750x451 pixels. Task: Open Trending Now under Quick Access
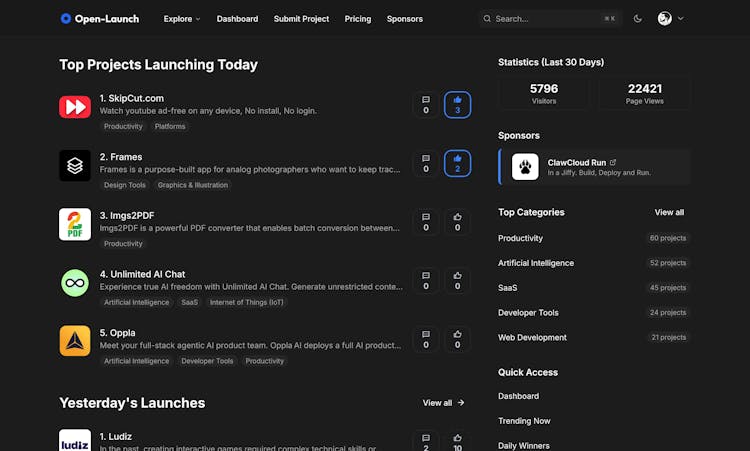click(524, 421)
